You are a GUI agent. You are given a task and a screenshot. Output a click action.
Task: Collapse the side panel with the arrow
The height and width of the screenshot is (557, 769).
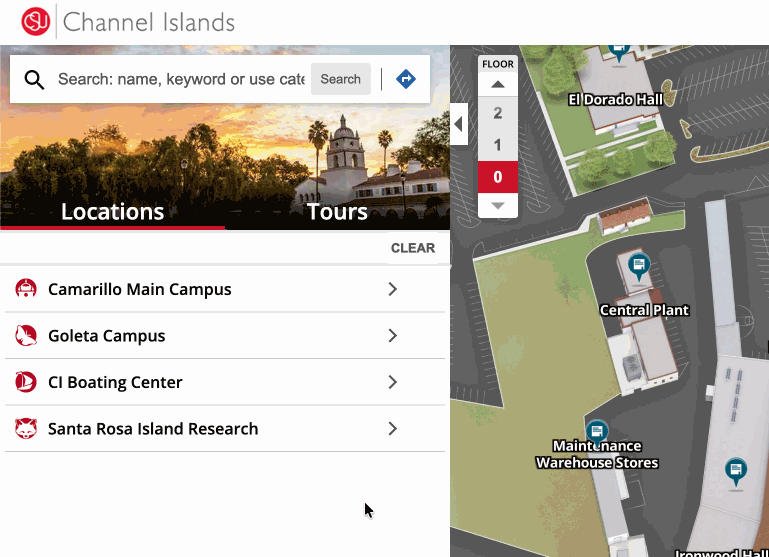(459, 125)
